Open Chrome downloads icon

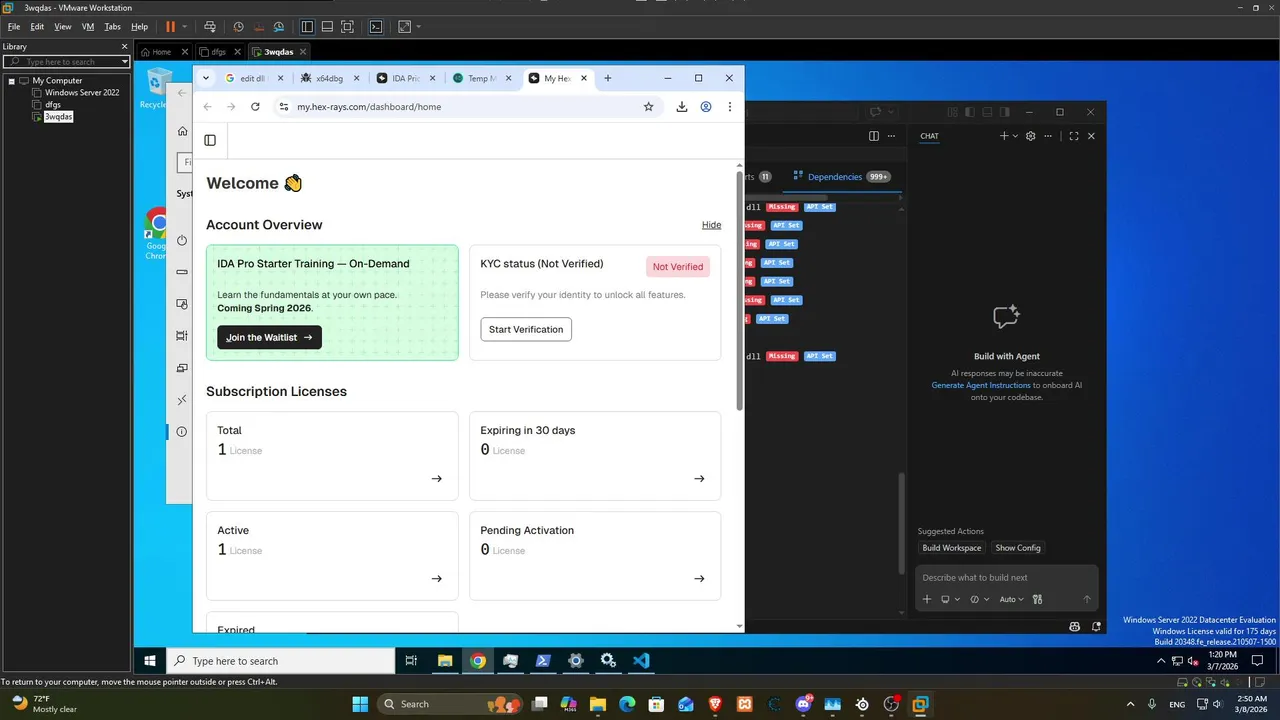[x=682, y=107]
